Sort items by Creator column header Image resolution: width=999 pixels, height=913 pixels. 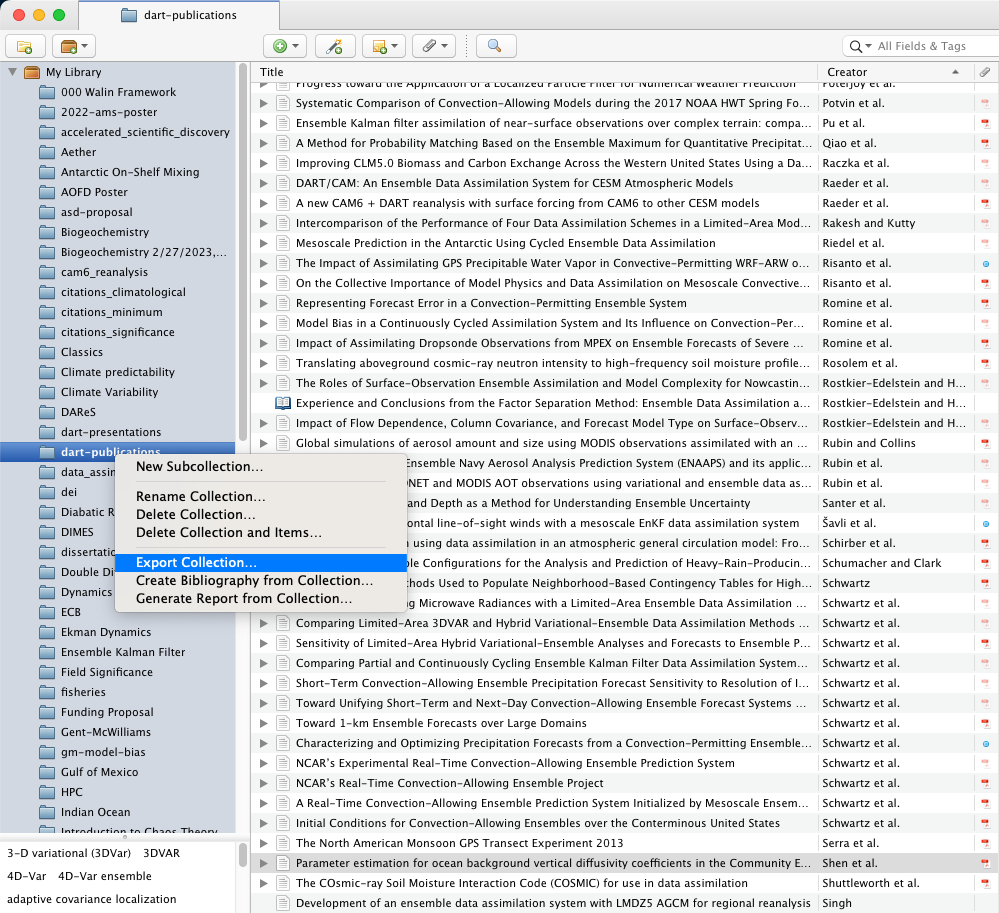pos(880,72)
